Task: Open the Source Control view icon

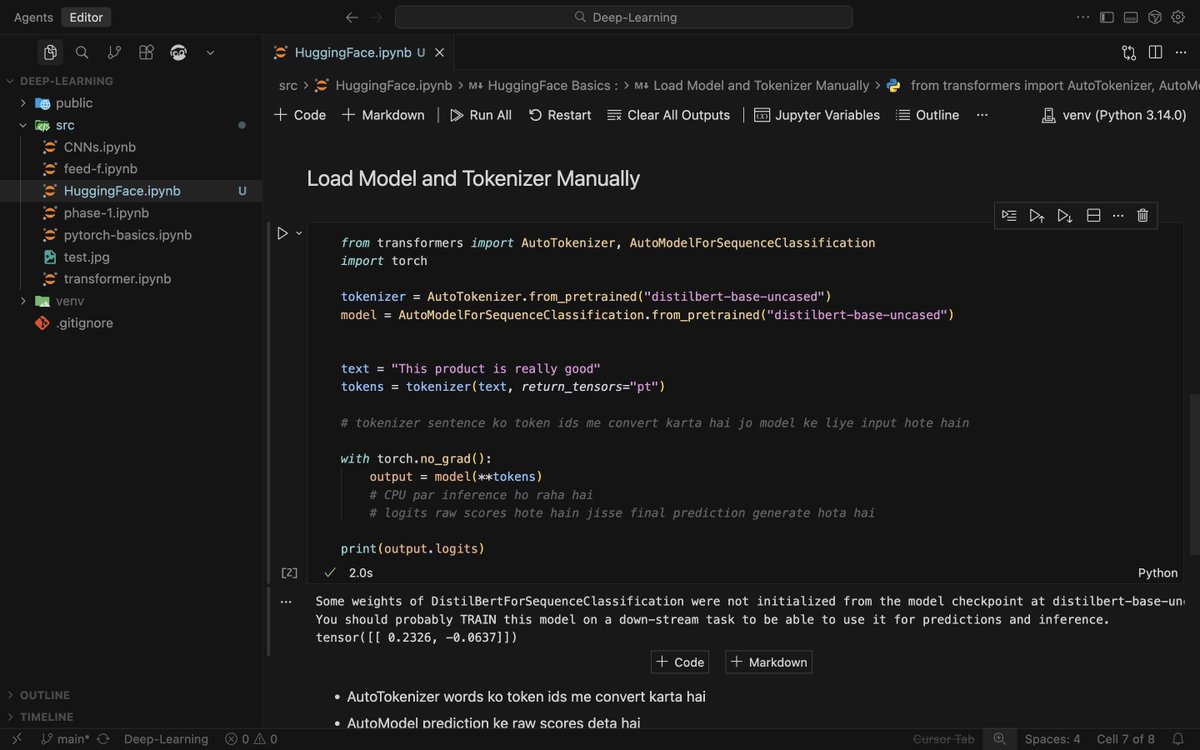Action: click(114, 53)
